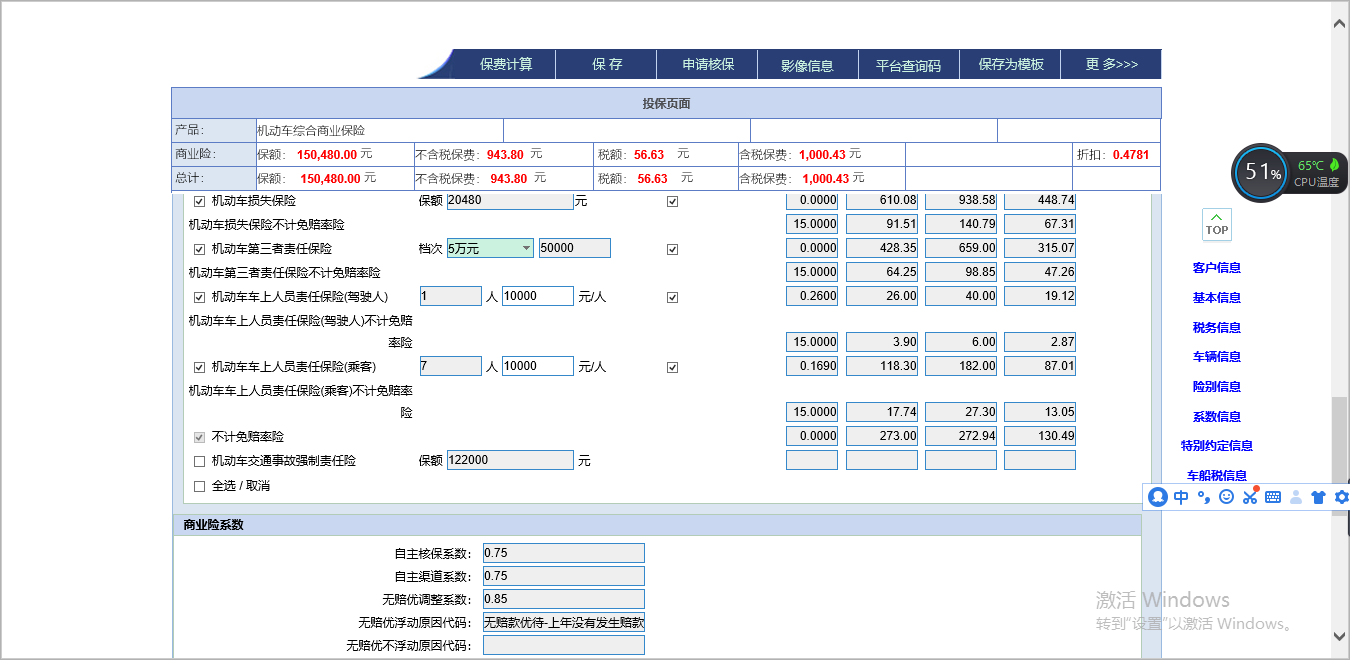Click the passenger seat count field 7
The height and width of the screenshot is (660, 1350).
point(451,366)
